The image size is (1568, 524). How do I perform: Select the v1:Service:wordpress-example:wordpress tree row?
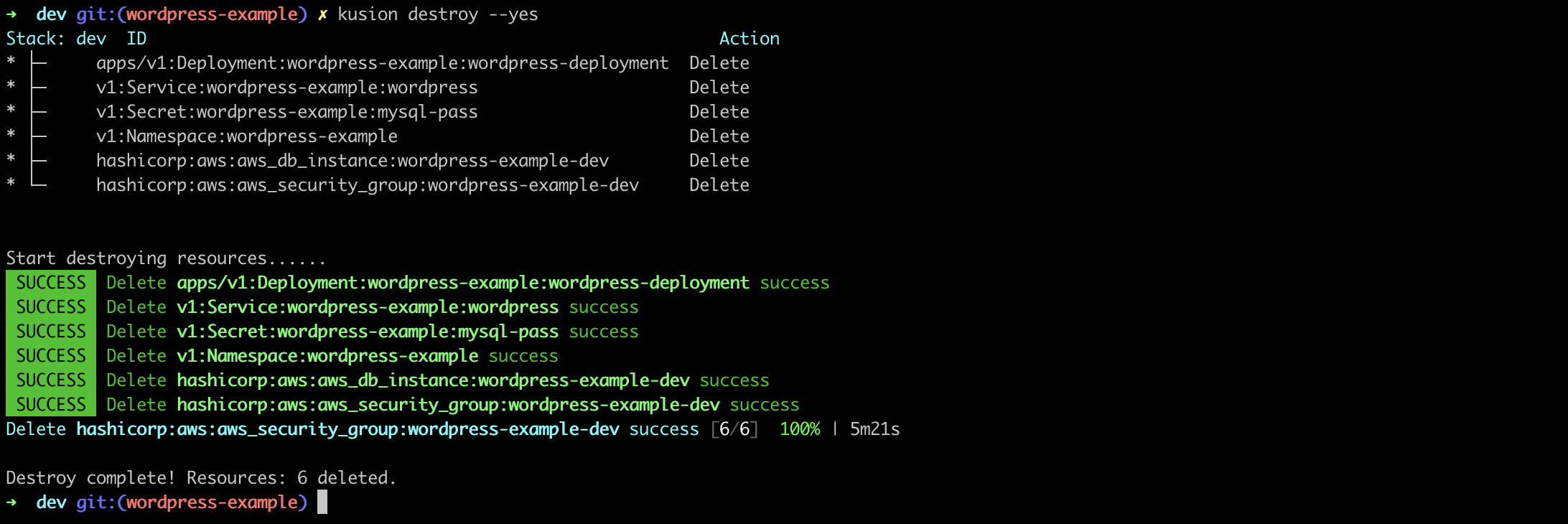click(x=286, y=88)
